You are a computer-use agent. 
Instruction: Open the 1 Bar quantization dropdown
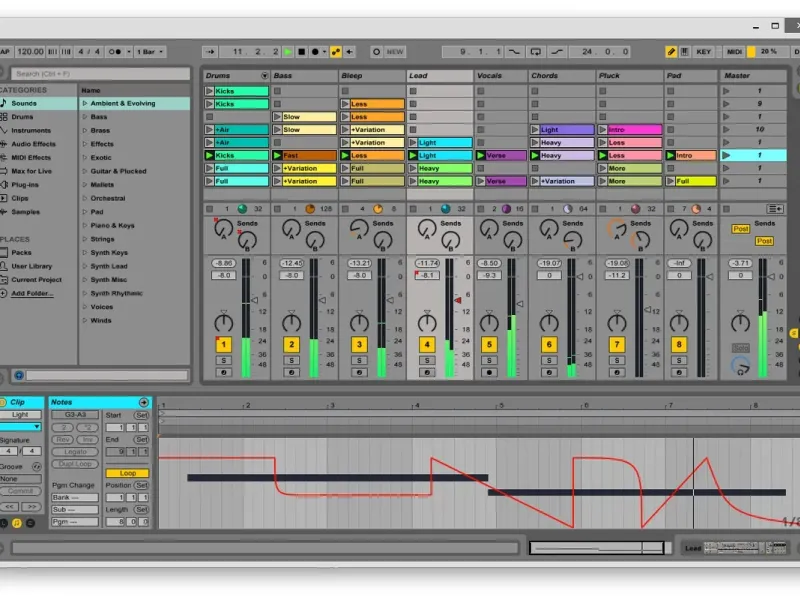coord(150,51)
